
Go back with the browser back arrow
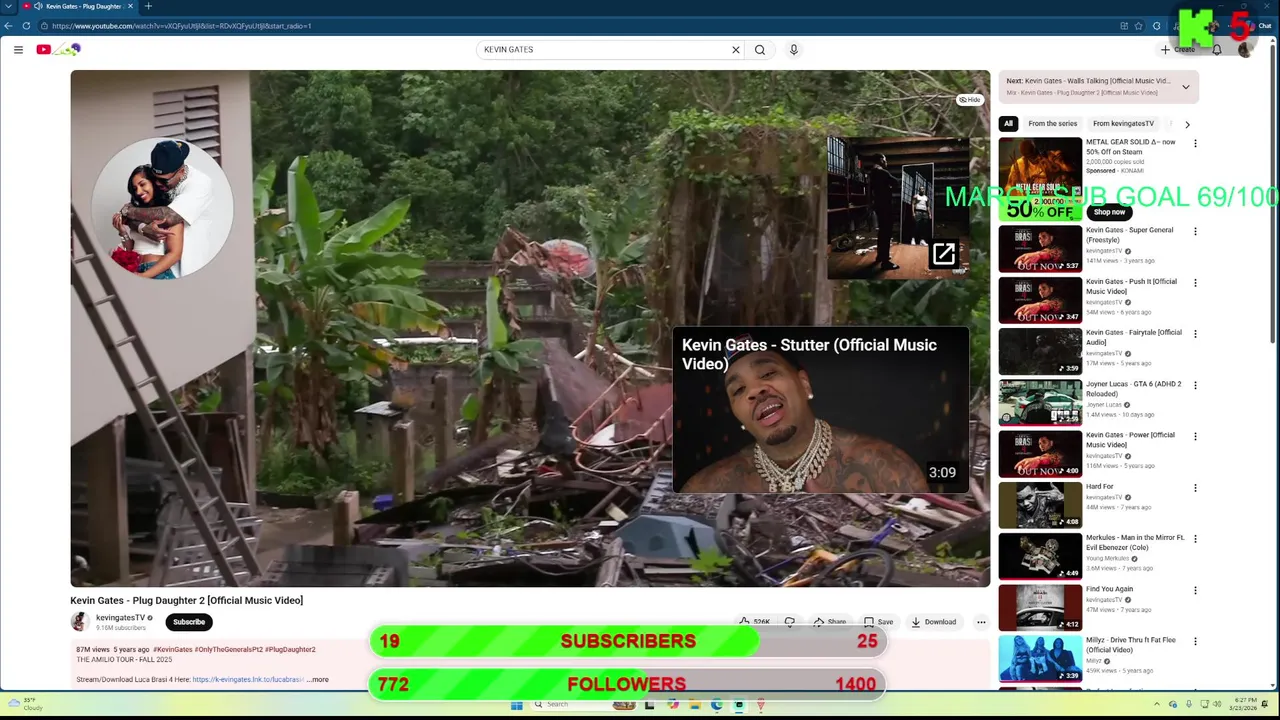pyautogui.click(x=8, y=26)
